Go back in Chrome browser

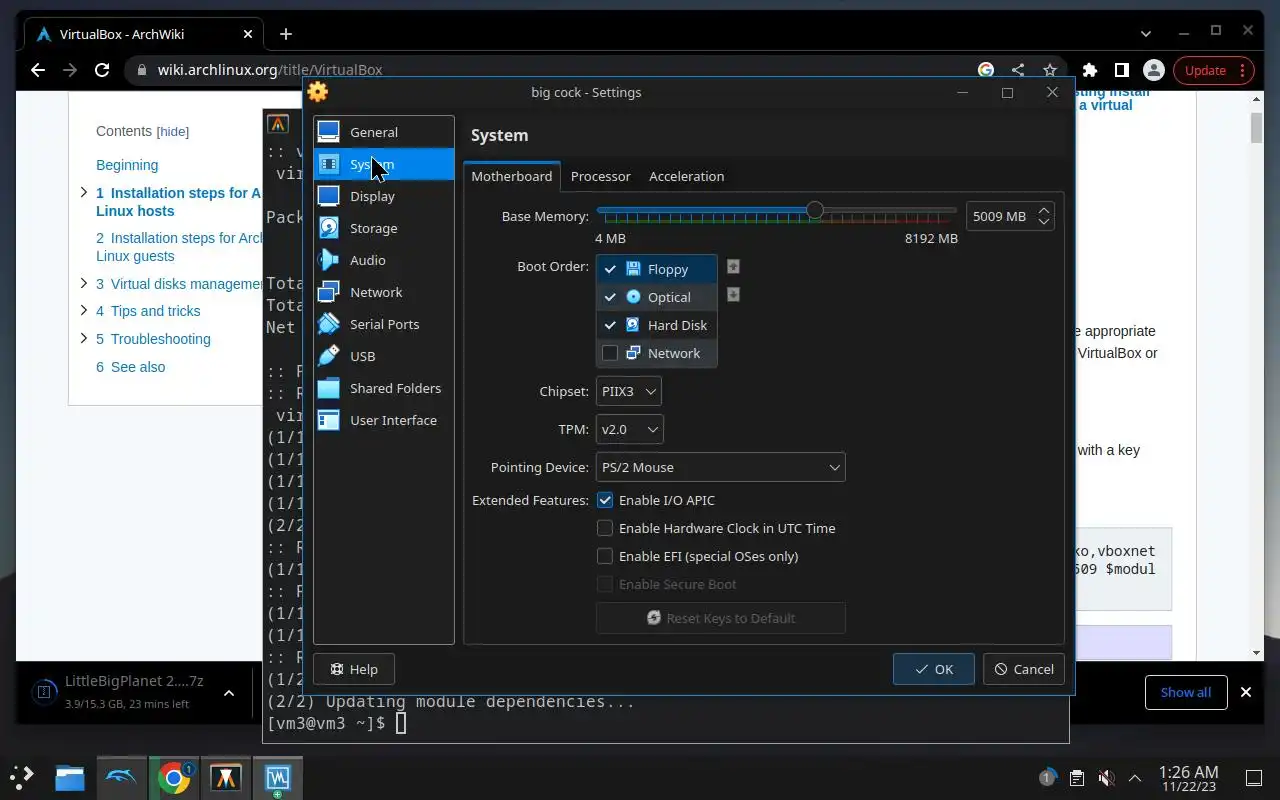[38, 70]
